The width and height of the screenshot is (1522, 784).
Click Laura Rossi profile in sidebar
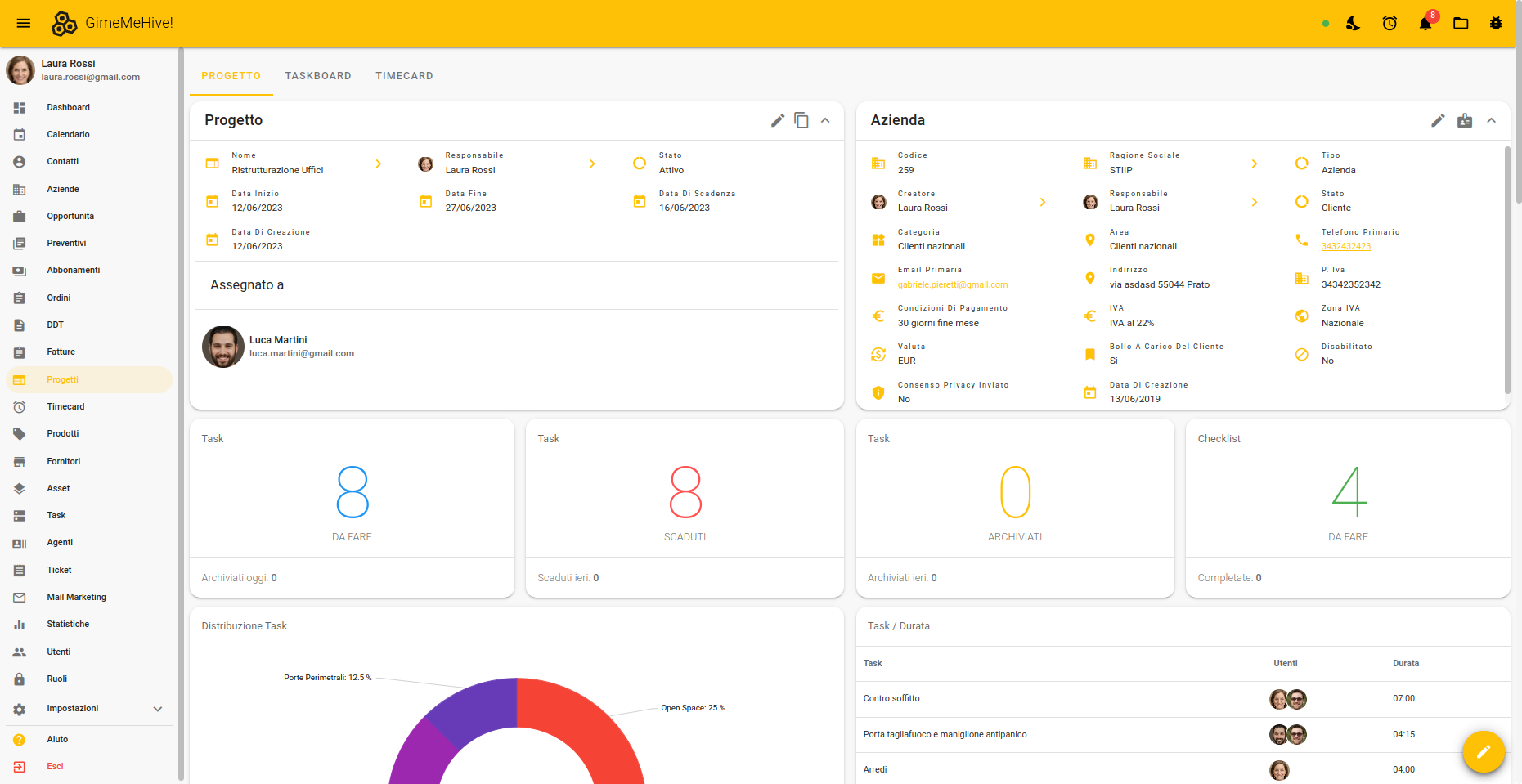click(x=89, y=70)
